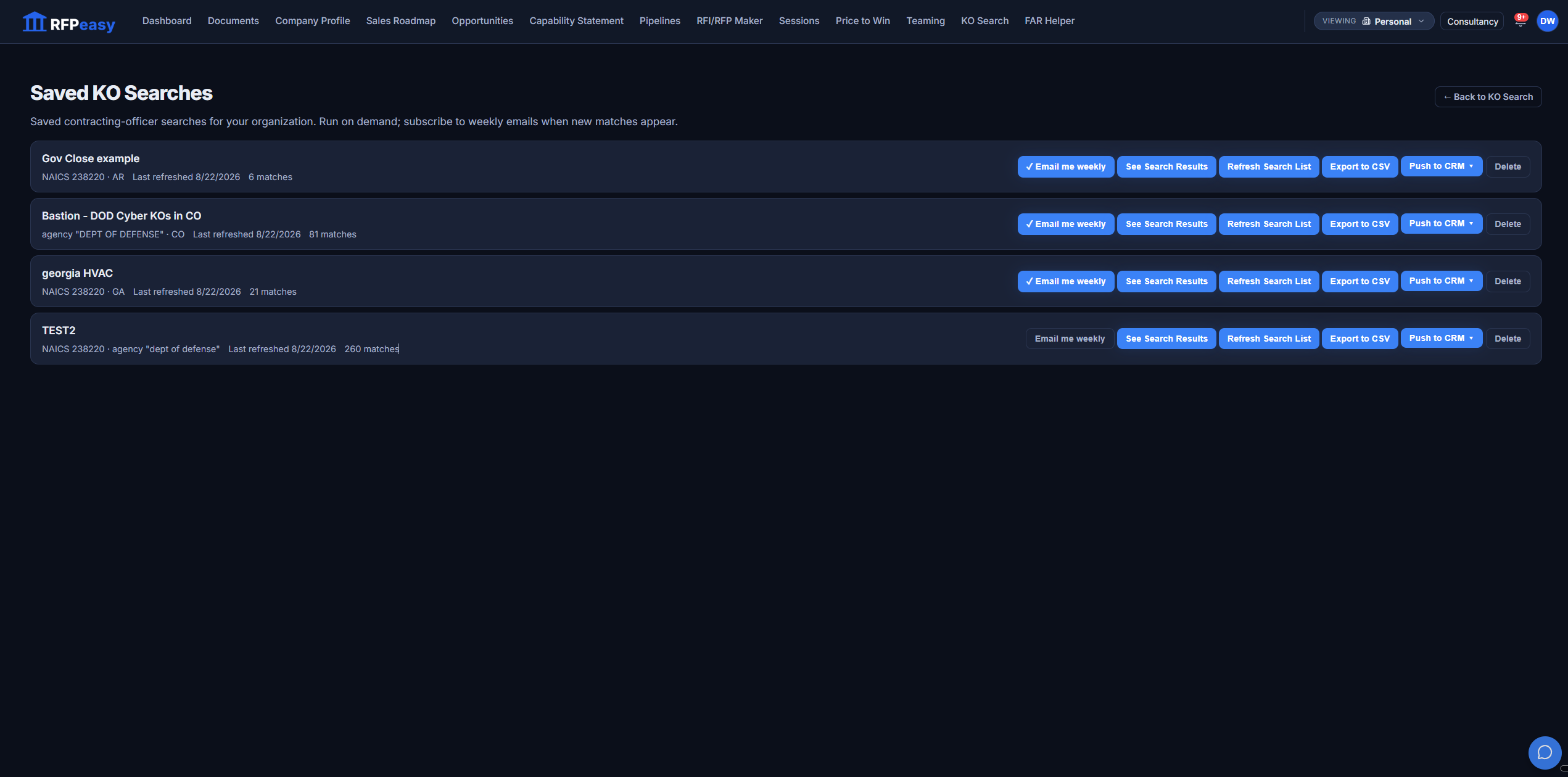Viewport: 1568px width, 777px height.
Task: Open the chat bubble widget
Action: click(1545, 752)
